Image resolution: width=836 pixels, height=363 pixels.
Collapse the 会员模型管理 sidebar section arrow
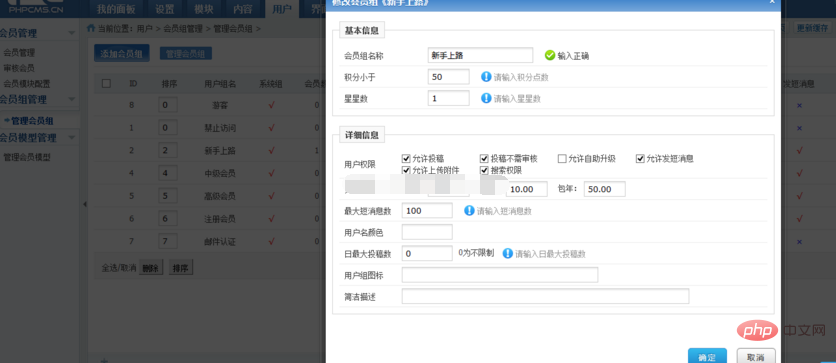coord(71,138)
